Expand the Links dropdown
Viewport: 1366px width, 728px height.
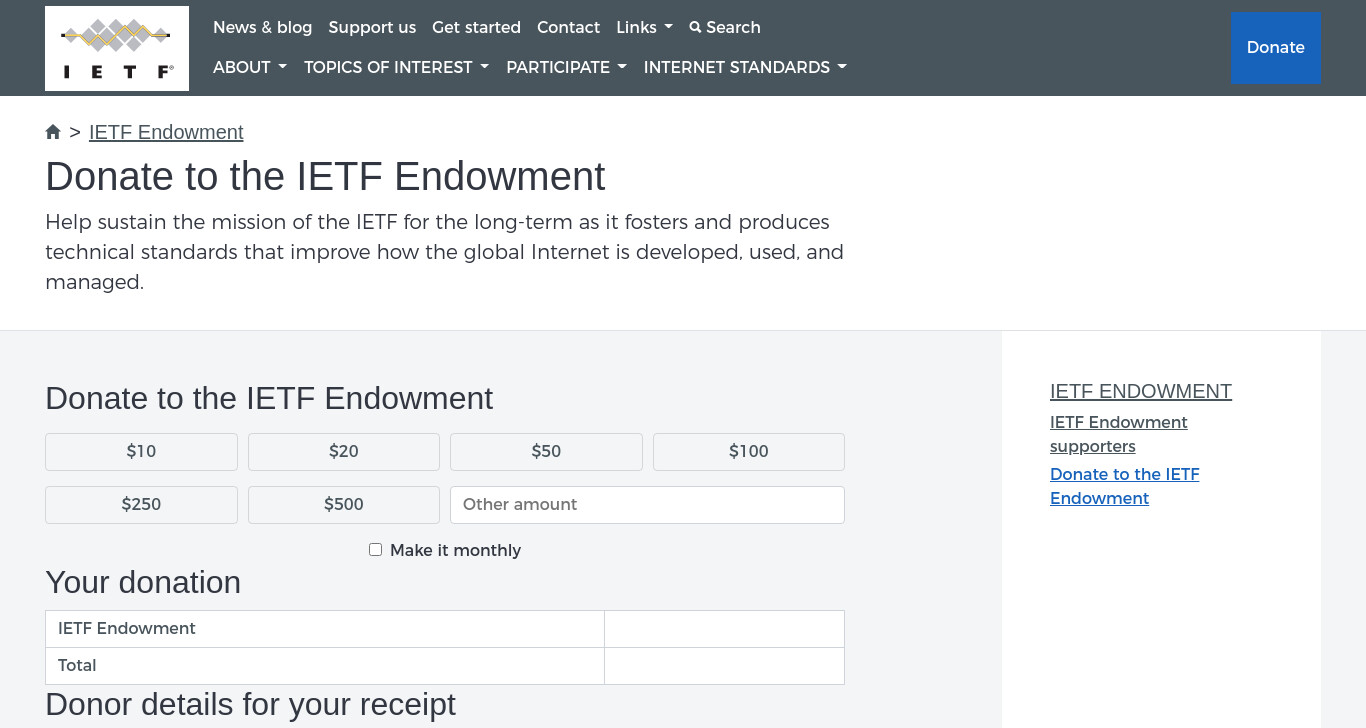pyautogui.click(x=644, y=27)
